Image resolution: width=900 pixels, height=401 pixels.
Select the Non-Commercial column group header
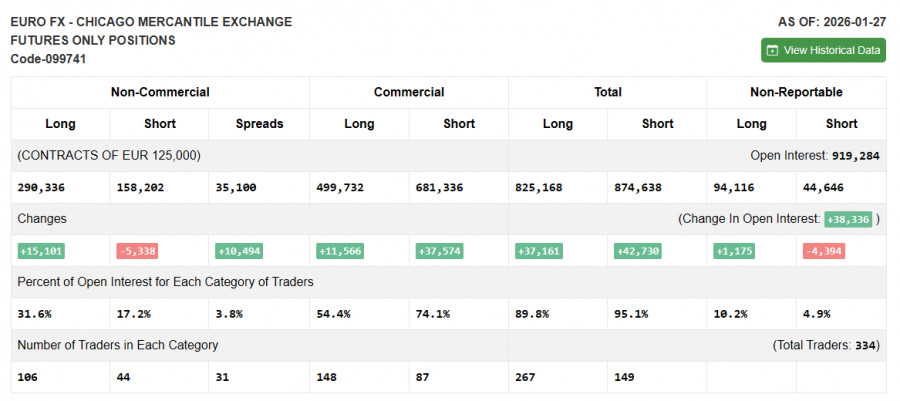[160, 92]
